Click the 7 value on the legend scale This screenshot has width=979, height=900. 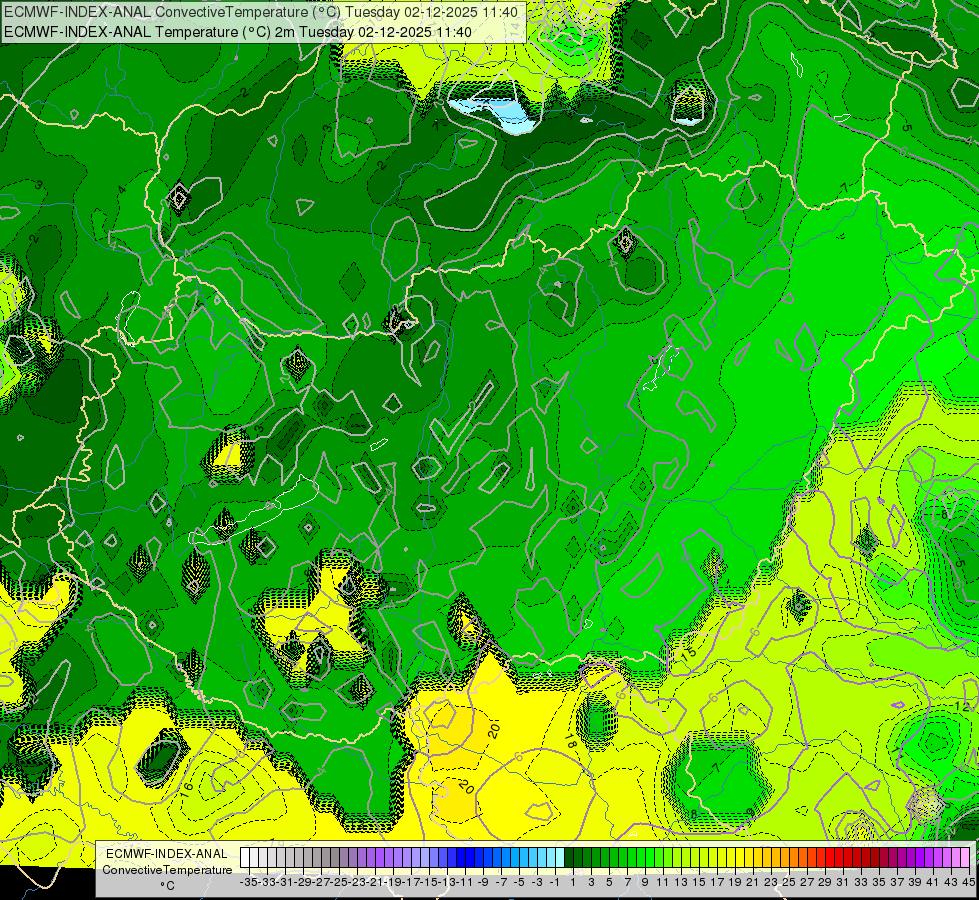627,882
